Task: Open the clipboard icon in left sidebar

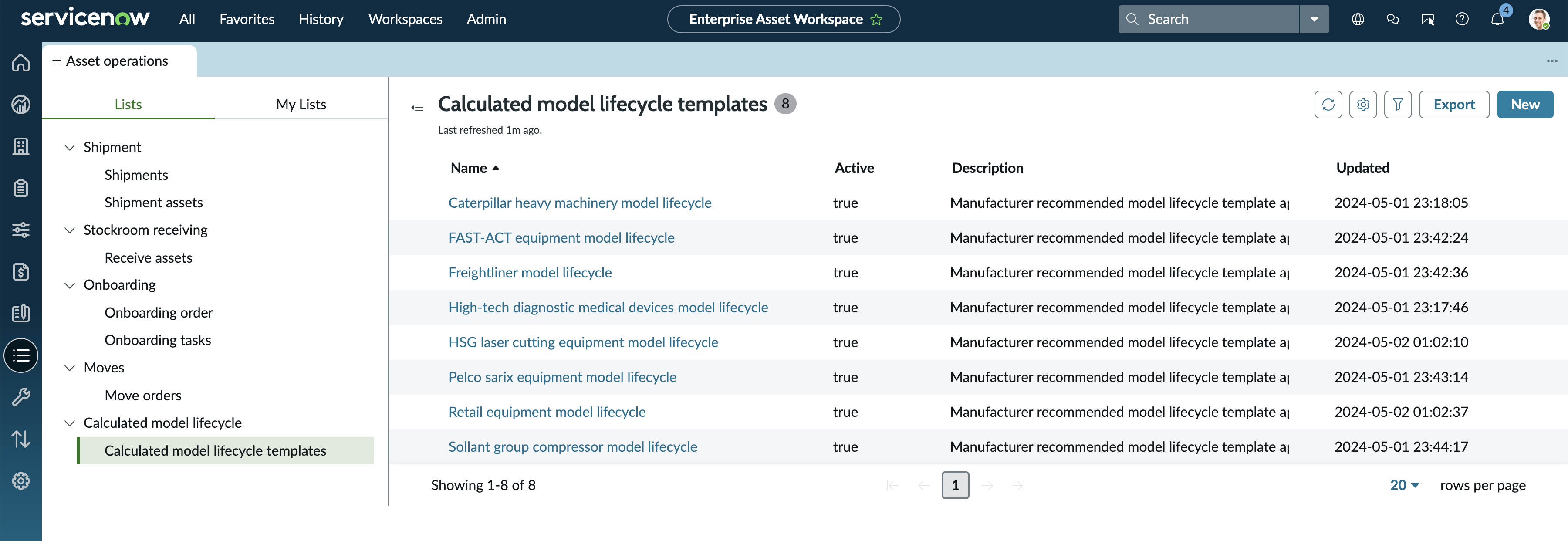Action: click(21, 188)
